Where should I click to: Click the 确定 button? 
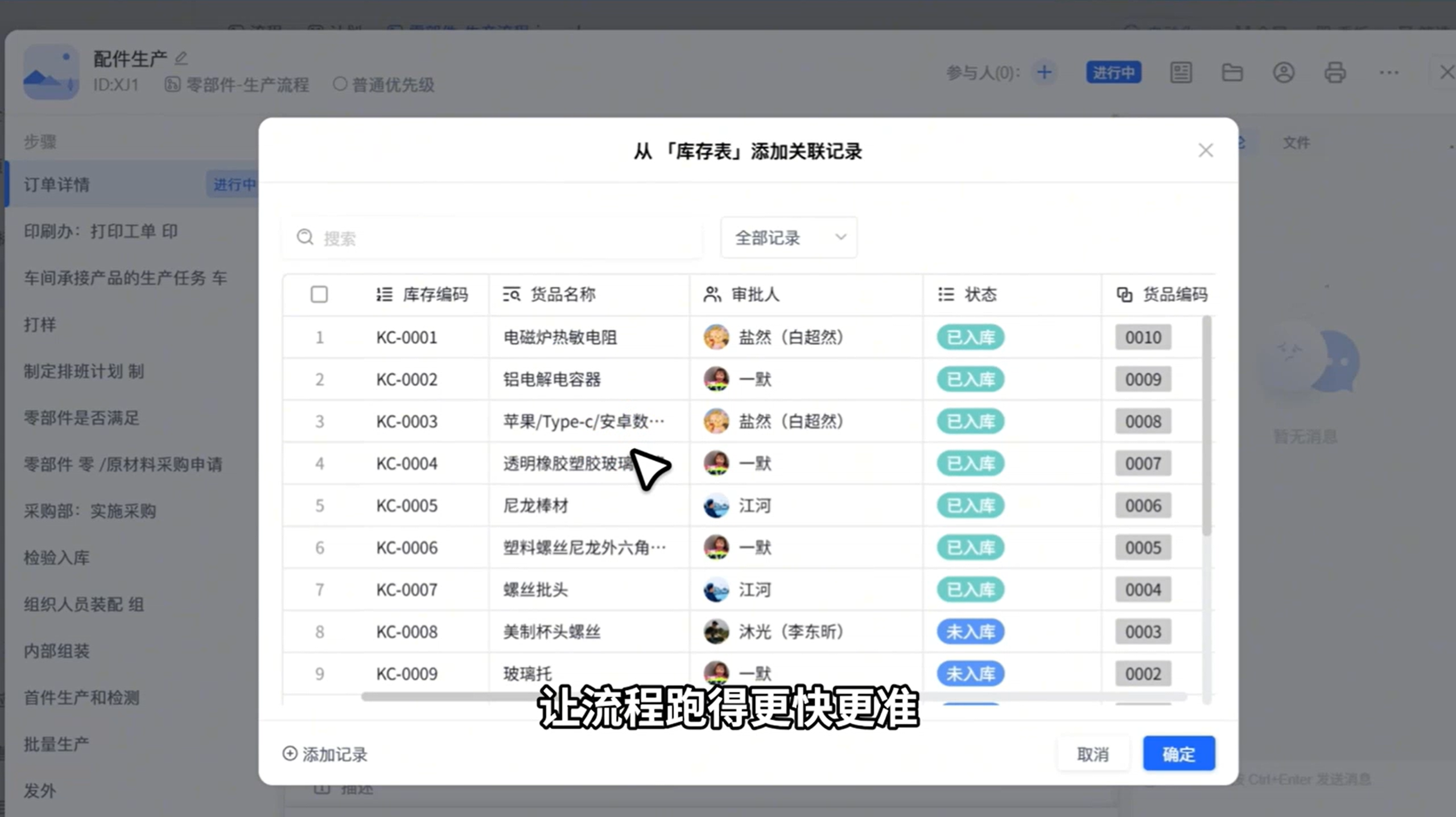[1179, 754]
